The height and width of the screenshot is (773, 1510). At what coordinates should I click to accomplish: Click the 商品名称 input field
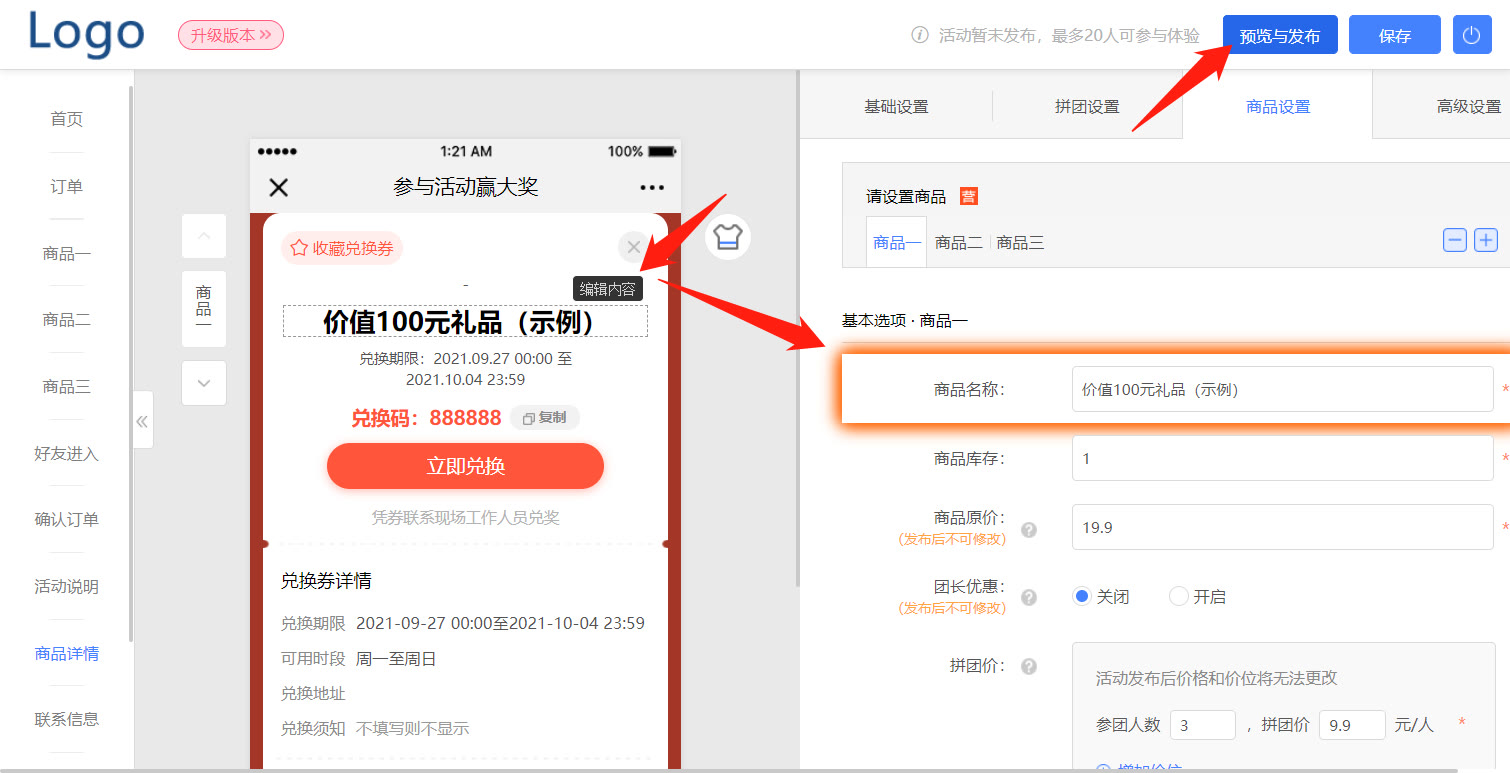[1282, 389]
